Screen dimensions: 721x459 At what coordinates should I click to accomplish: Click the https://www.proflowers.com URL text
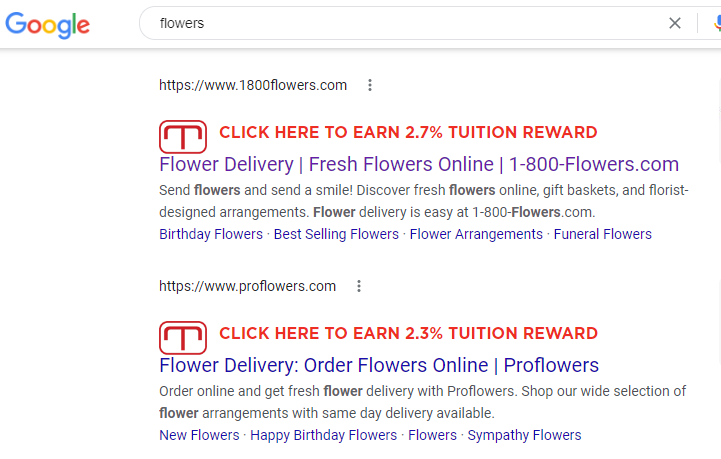click(247, 286)
